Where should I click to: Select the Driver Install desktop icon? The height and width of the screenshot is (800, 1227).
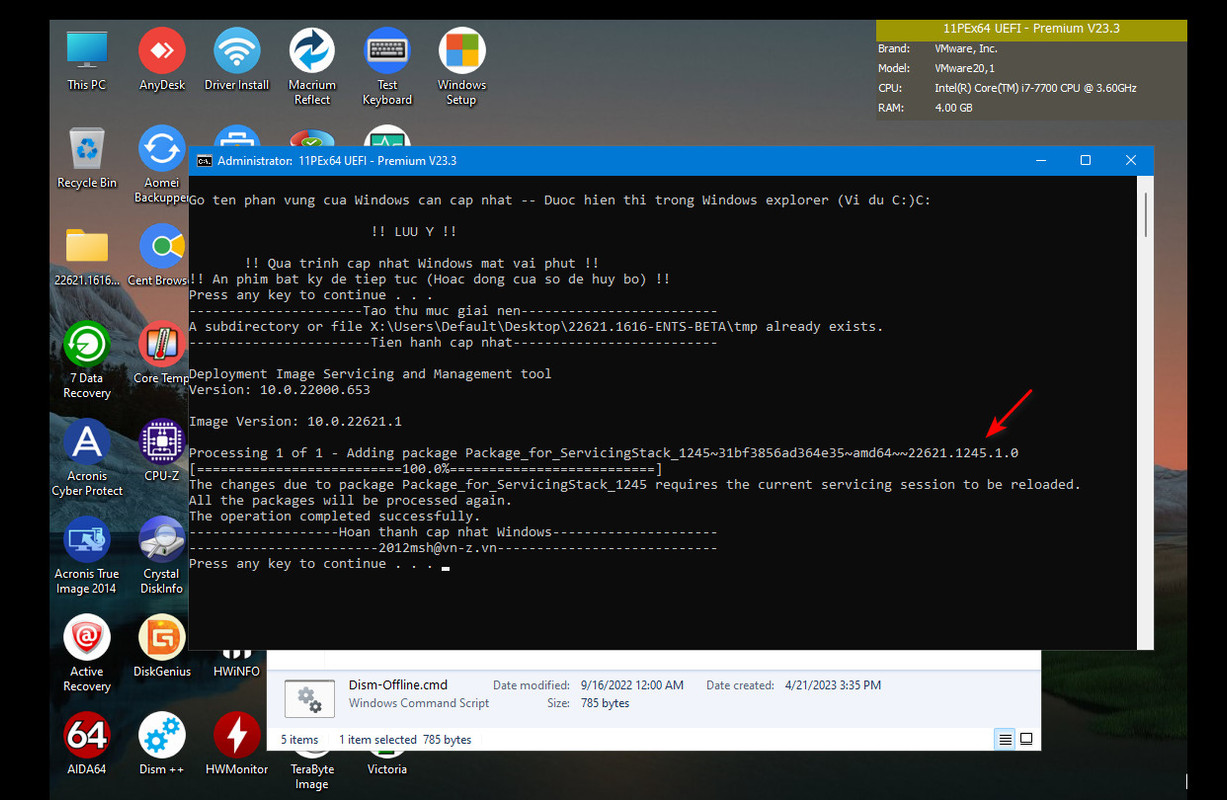237,60
